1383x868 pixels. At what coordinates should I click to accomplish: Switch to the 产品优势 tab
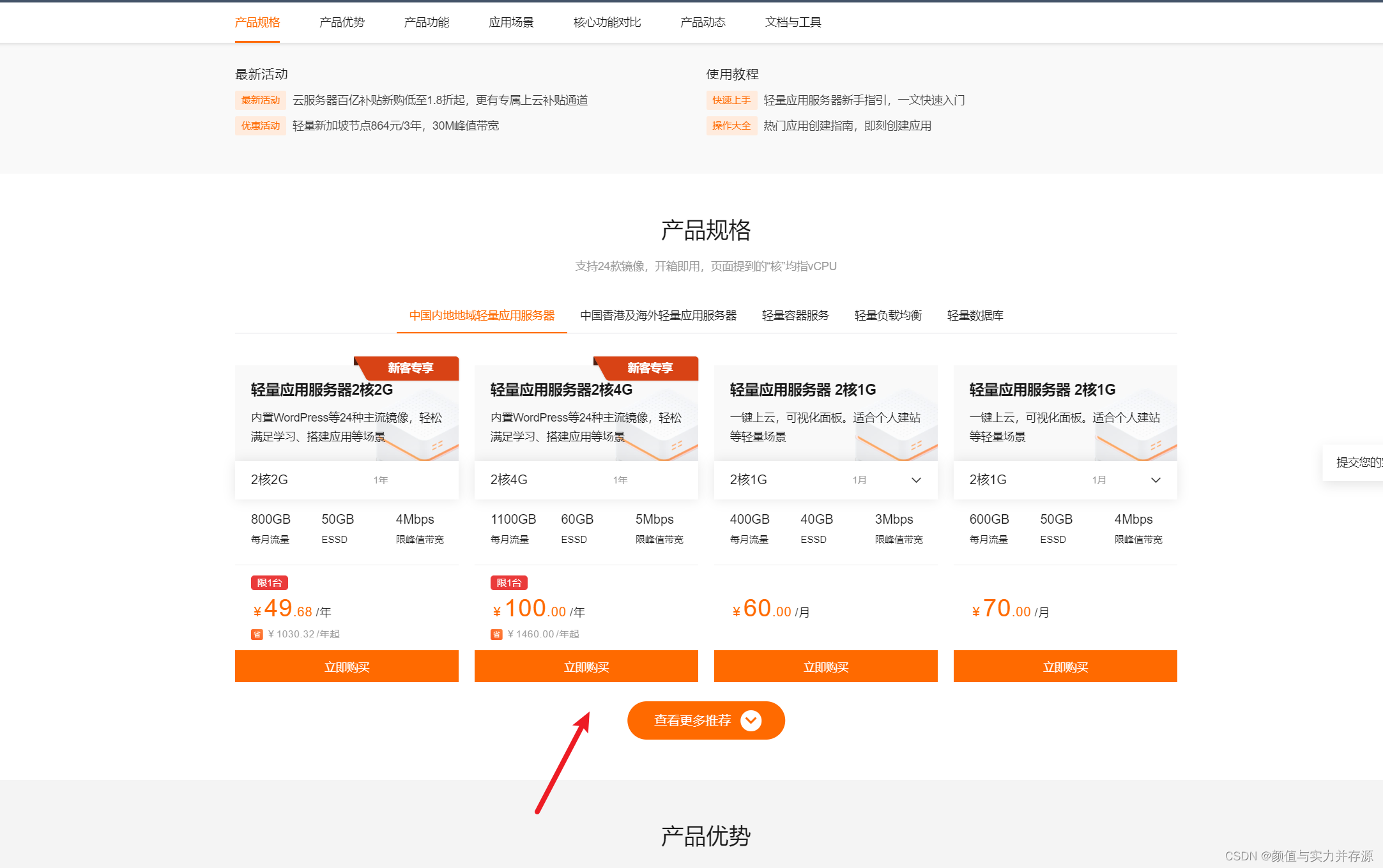click(341, 21)
